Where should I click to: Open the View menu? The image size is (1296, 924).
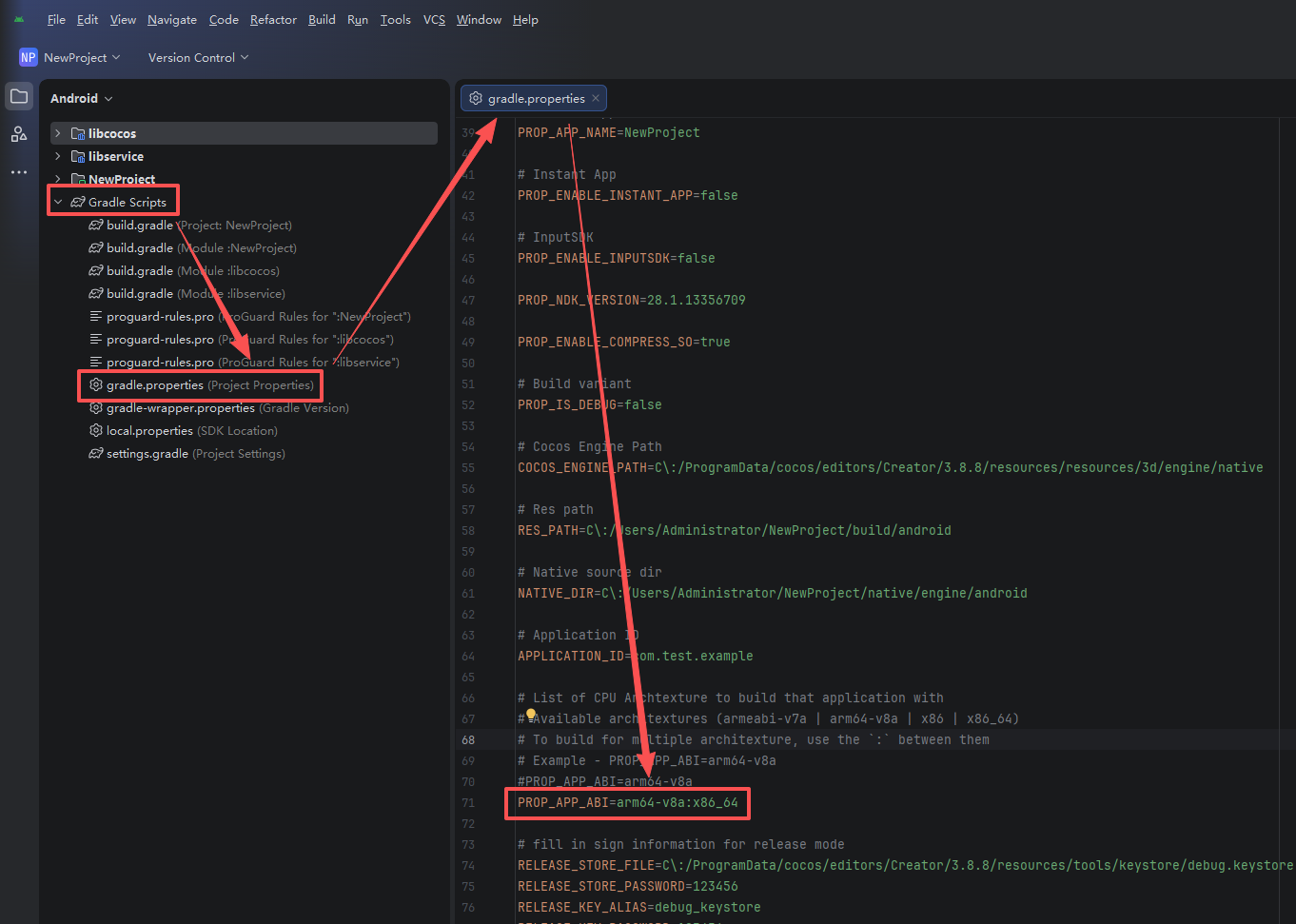point(123,19)
